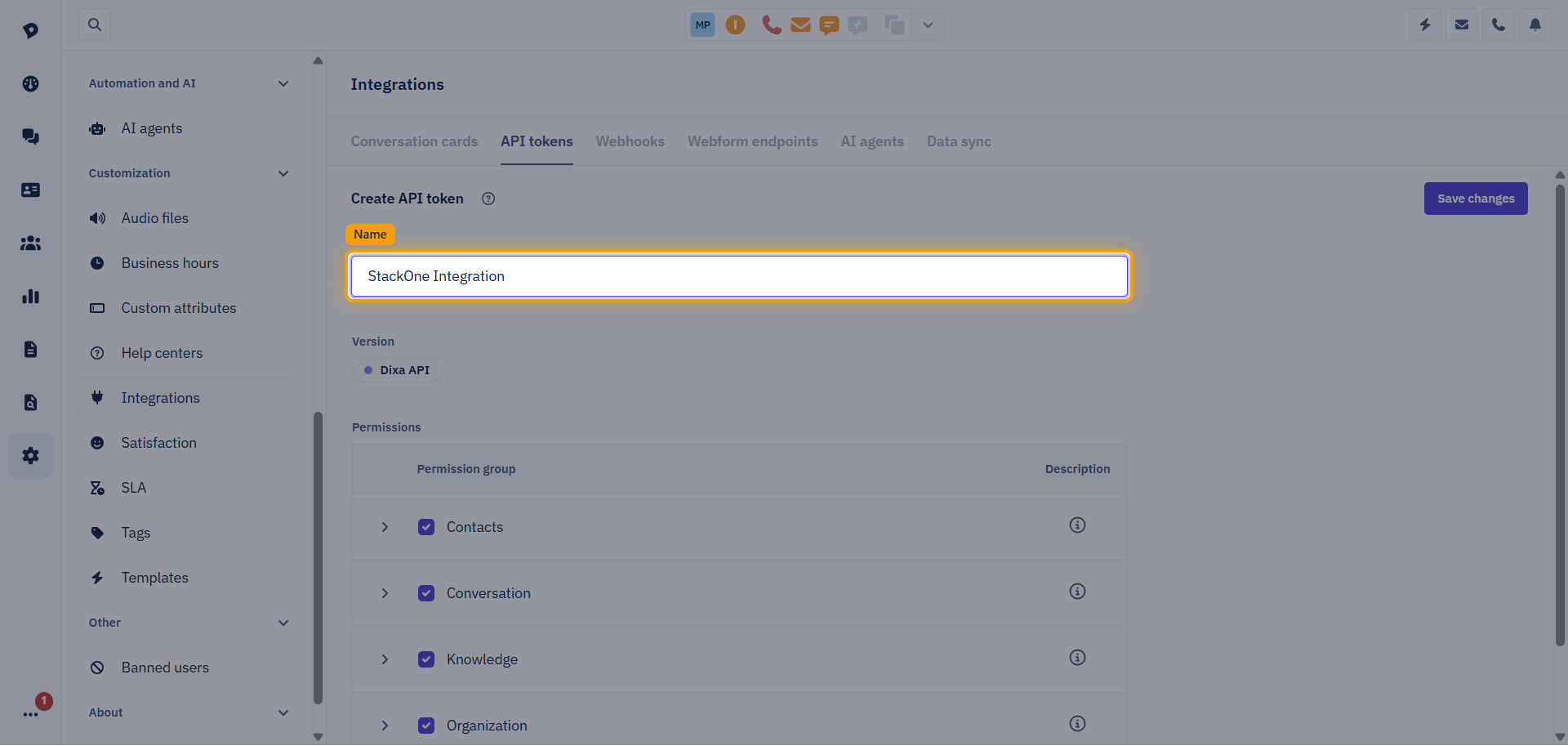The height and width of the screenshot is (746, 1568).
Task: Click the orange email channel icon
Action: (x=800, y=25)
